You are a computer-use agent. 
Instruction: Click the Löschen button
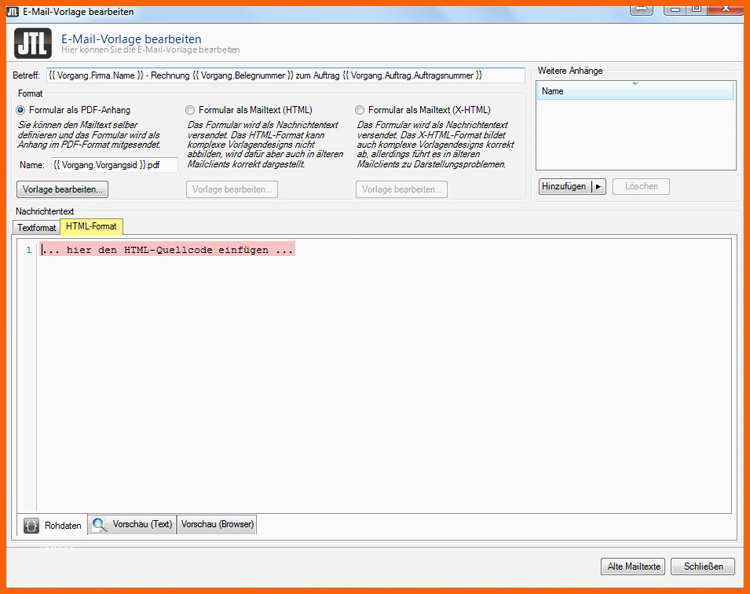tap(641, 187)
